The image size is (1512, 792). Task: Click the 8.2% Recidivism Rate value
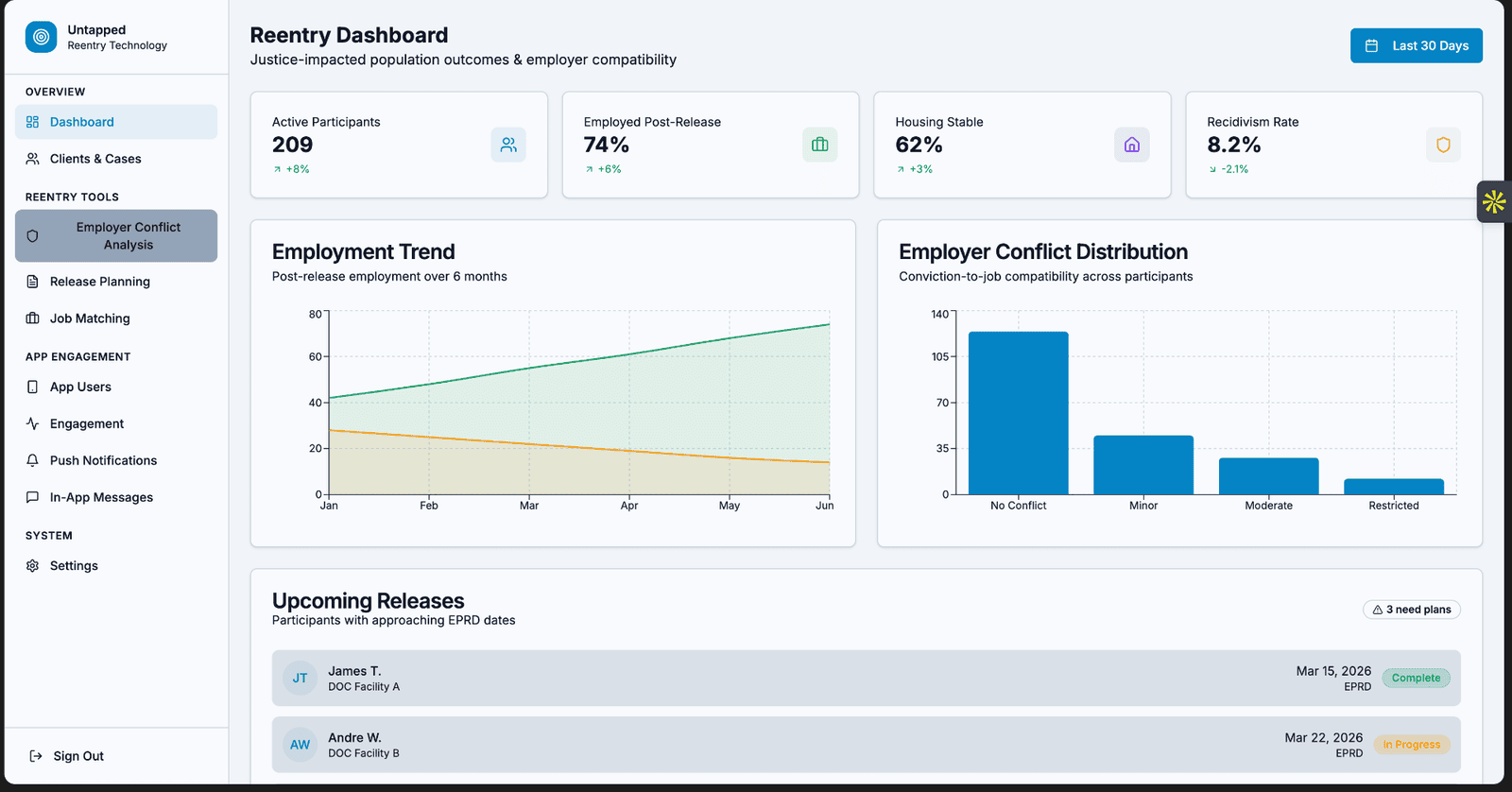click(x=1234, y=145)
